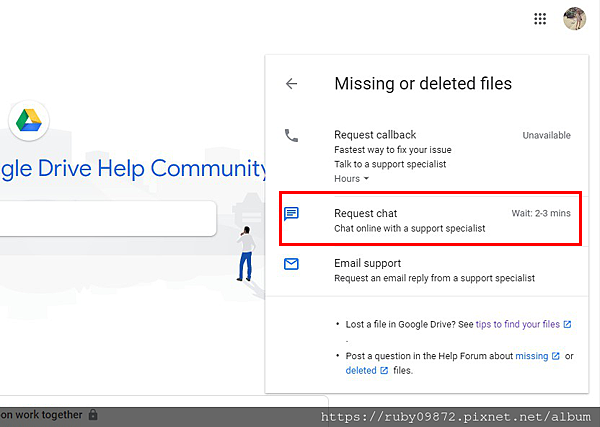
Task: Click external-link icon after 'missing'
Action: point(555,356)
